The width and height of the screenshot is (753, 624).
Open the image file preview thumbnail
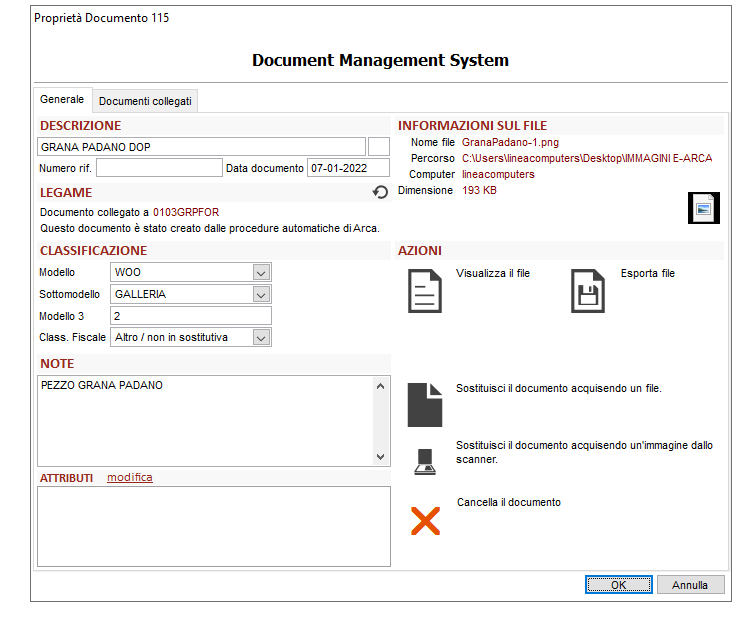pyautogui.click(x=704, y=208)
